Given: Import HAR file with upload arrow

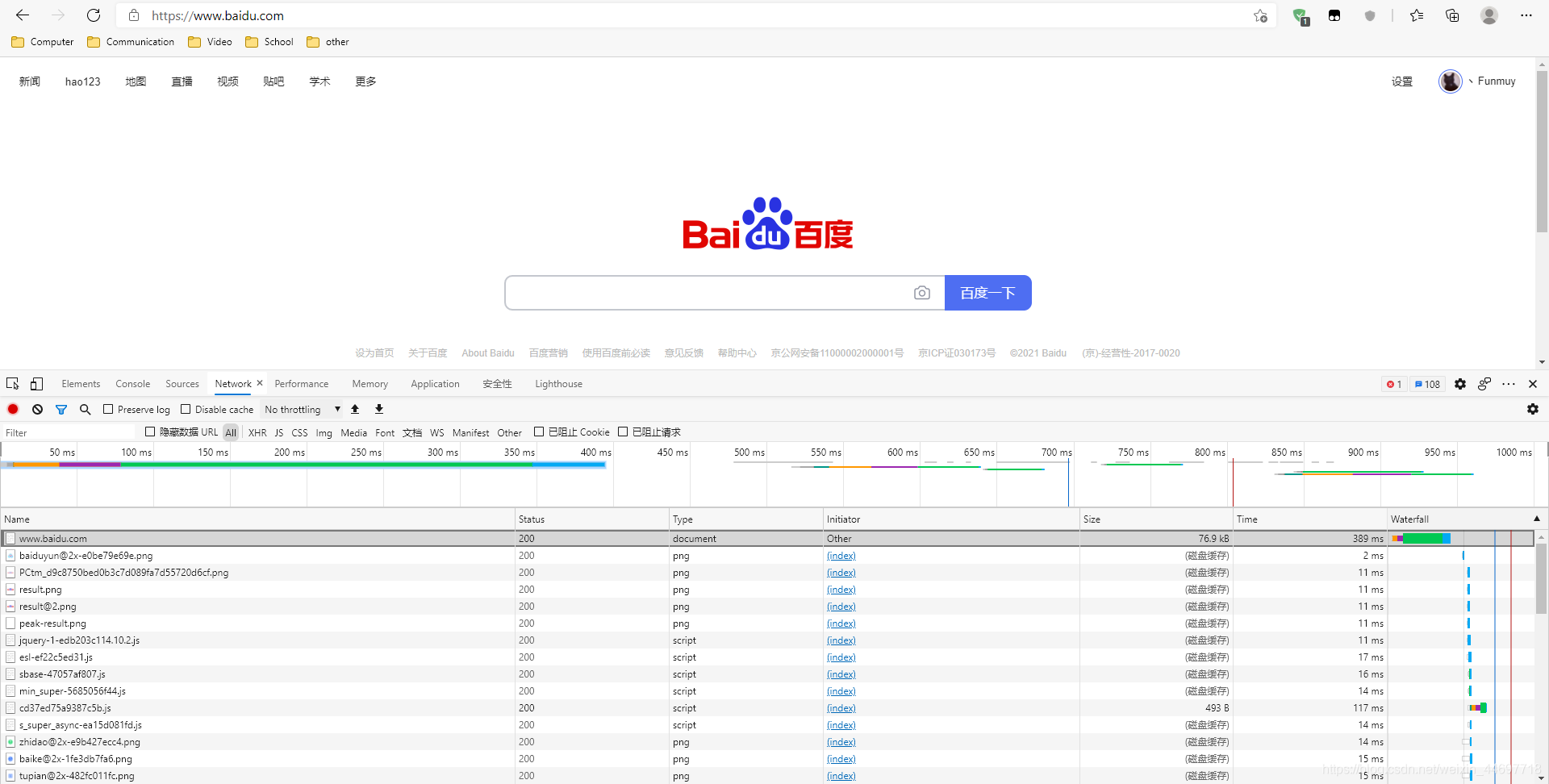Looking at the screenshot, I should (355, 409).
